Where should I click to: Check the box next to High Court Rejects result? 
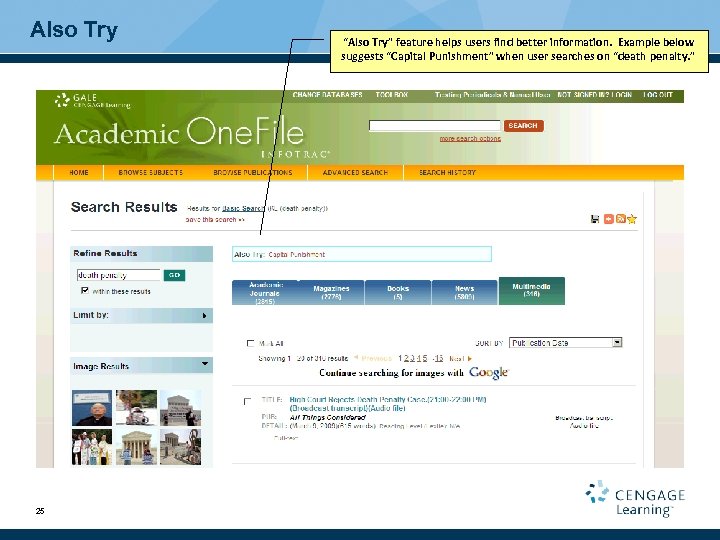coord(247,401)
